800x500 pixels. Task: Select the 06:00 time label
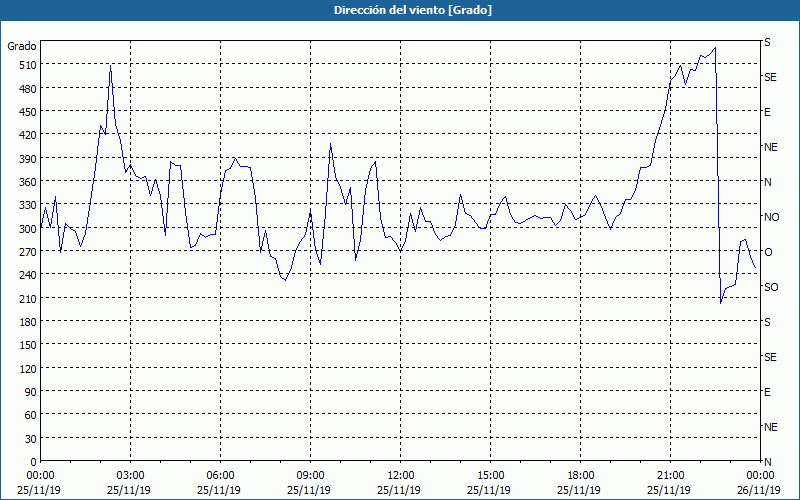coord(220,476)
